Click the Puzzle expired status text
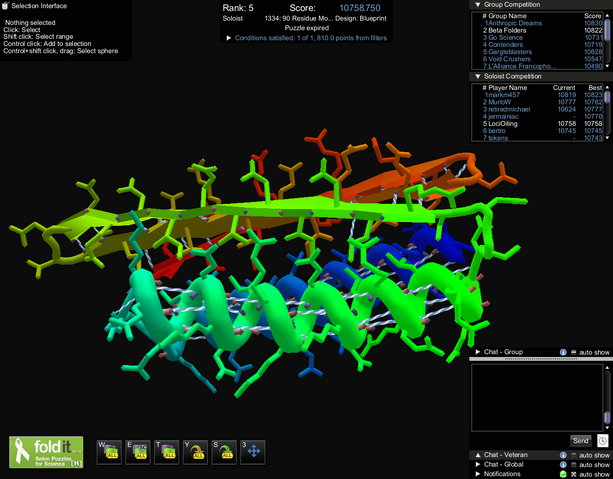Image resolution: width=613 pixels, height=479 pixels. point(306,28)
